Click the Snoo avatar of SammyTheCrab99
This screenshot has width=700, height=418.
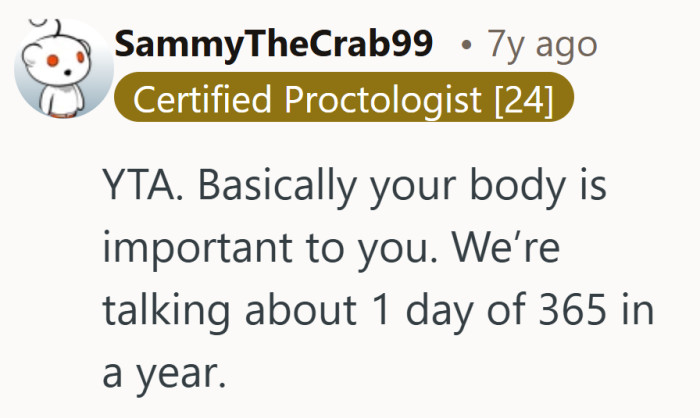click(57, 68)
